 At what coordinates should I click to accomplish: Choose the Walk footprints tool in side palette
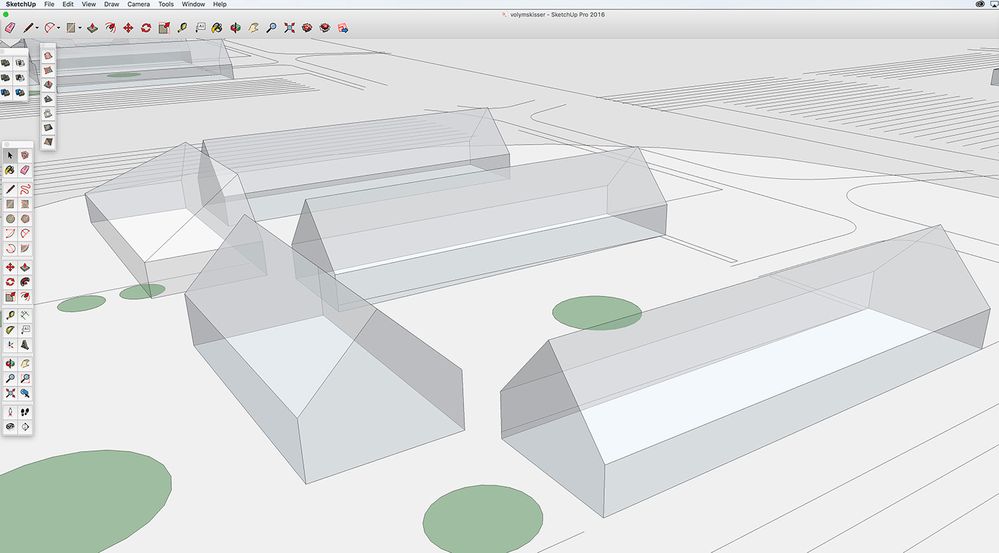point(25,411)
